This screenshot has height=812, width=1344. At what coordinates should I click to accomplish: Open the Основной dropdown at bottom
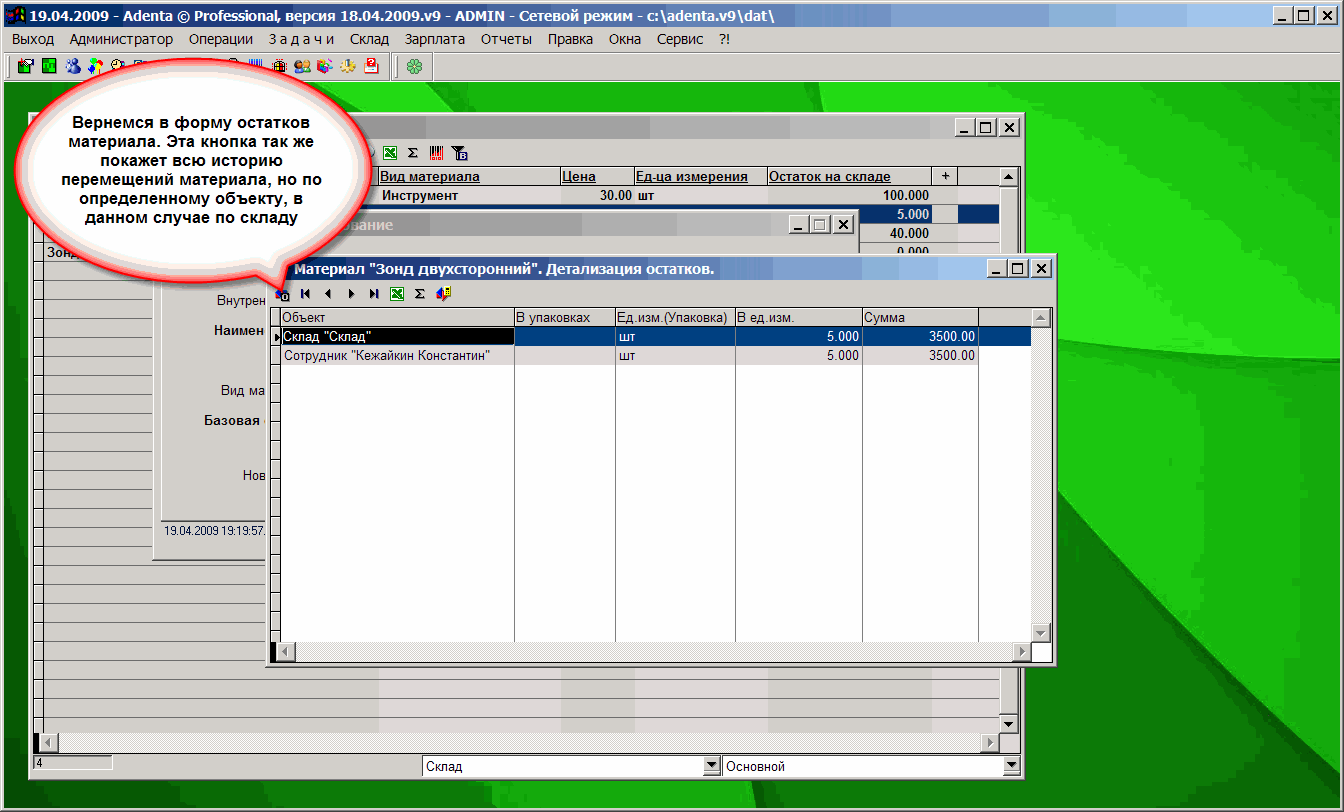click(1011, 766)
